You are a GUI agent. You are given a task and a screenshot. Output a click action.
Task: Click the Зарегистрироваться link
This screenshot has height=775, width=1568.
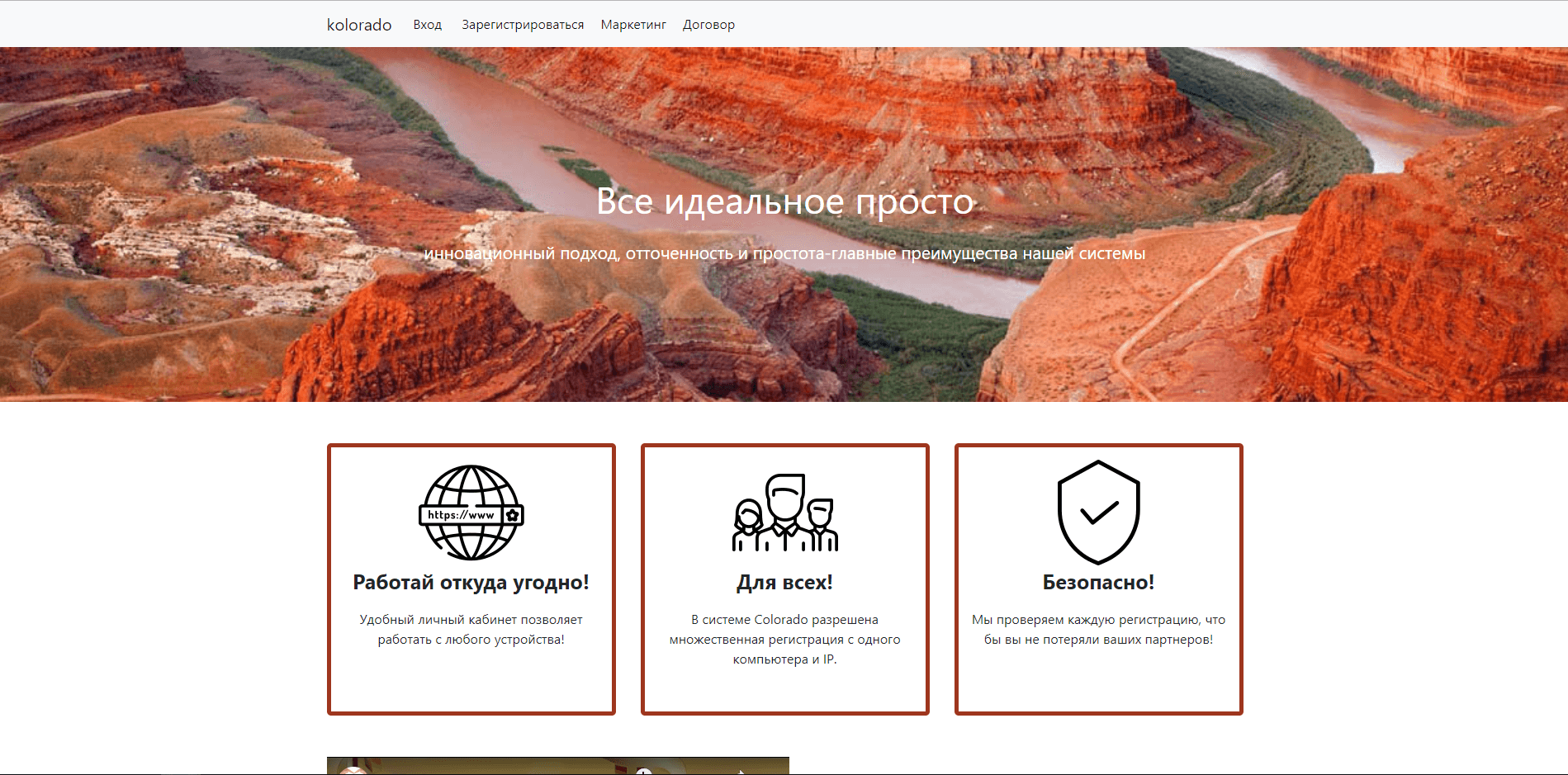tap(522, 24)
